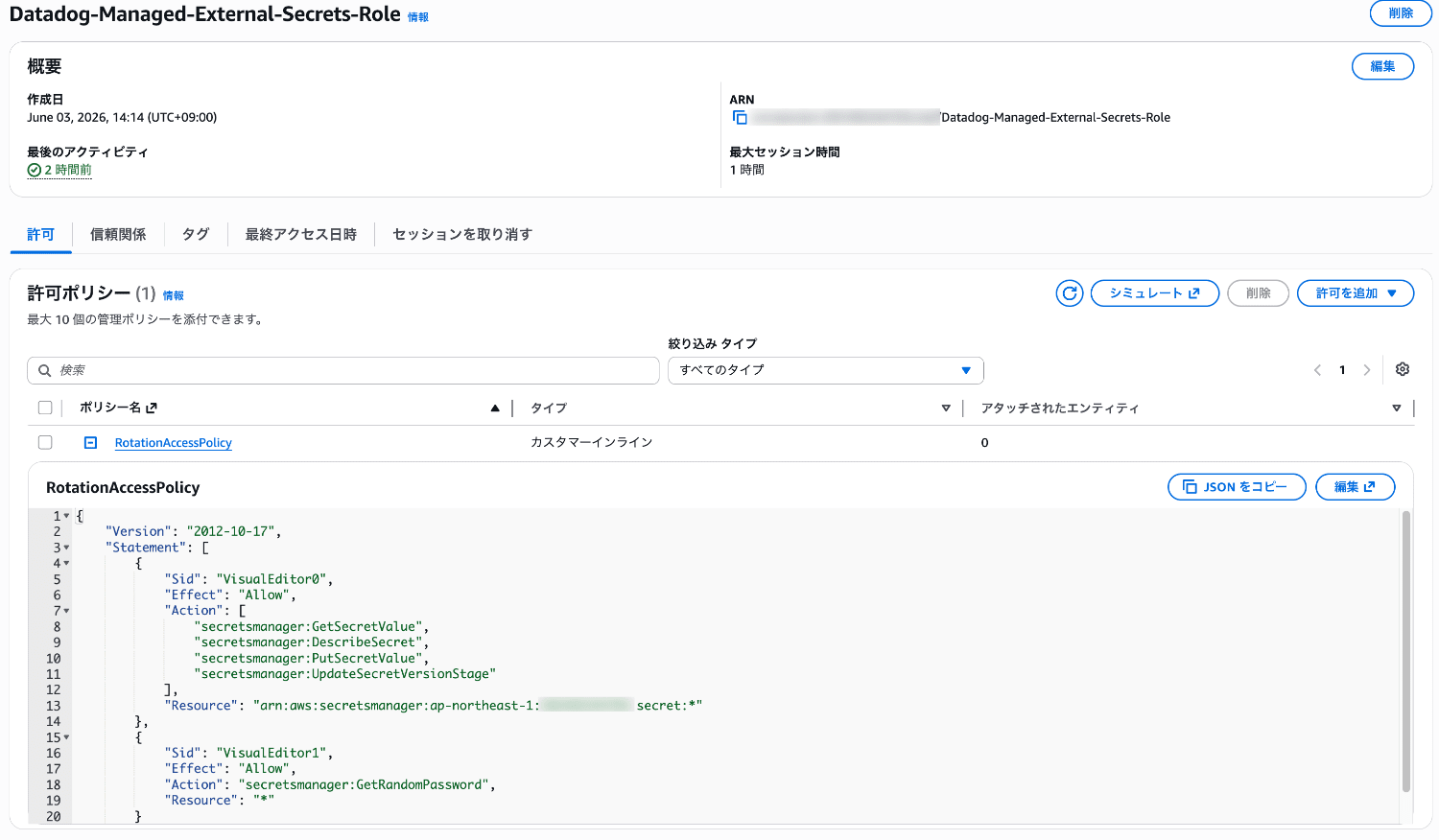Image resolution: width=1439 pixels, height=840 pixels.
Task: Click the "Version": "2012-10-17" line
Action: tap(193, 531)
